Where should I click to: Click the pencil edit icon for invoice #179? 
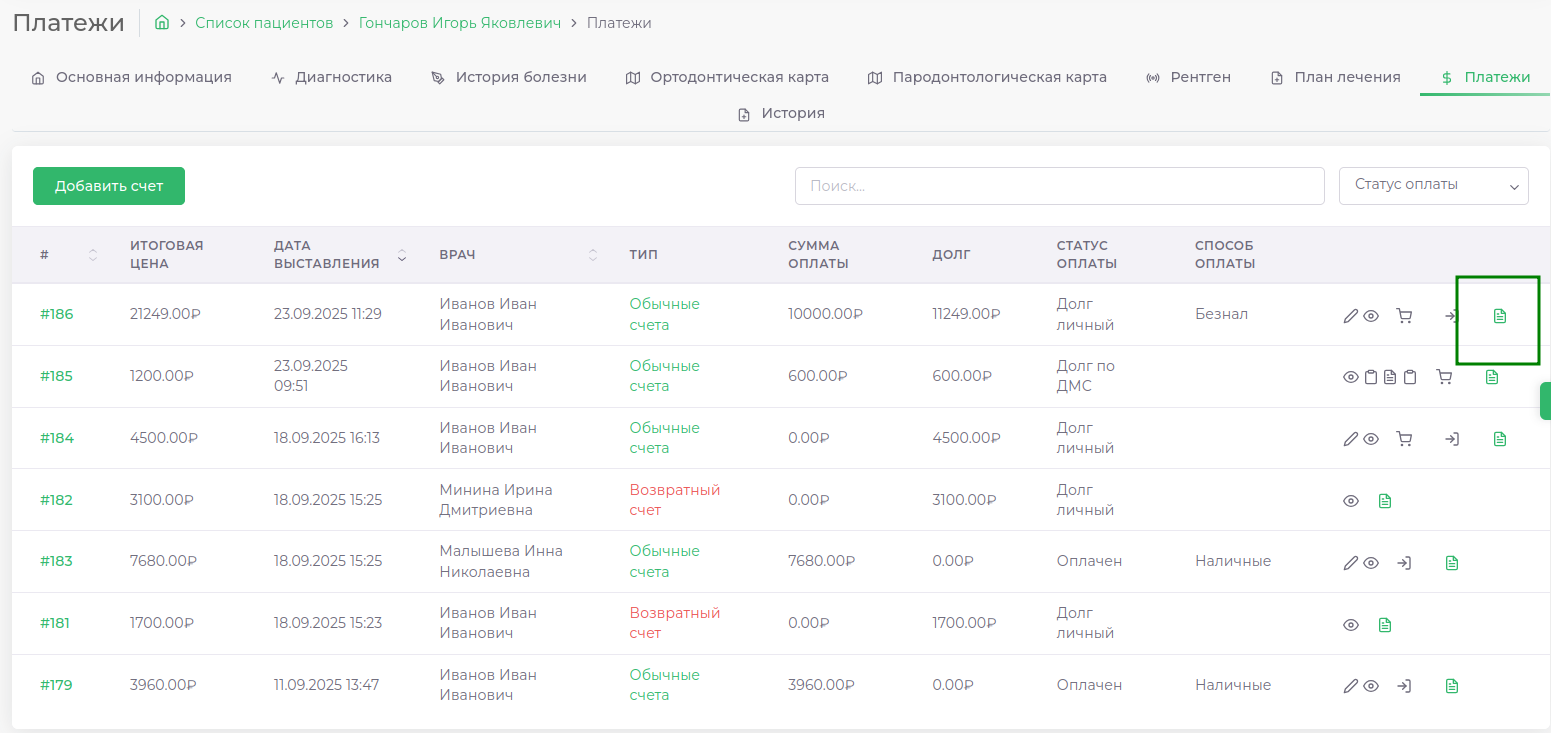(1350, 686)
